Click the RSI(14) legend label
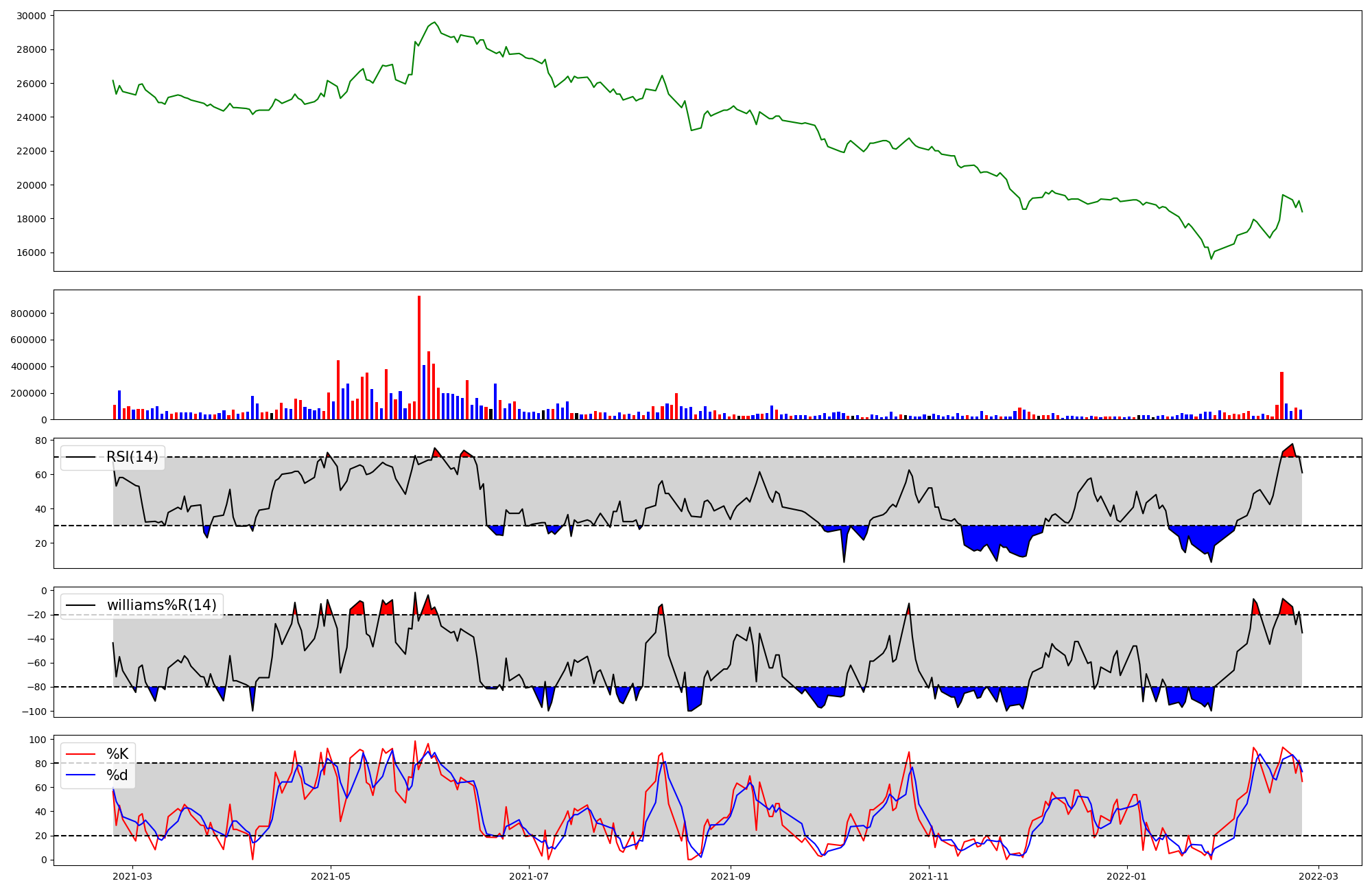The width and height of the screenshot is (1372, 892). click(x=132, y=457)
